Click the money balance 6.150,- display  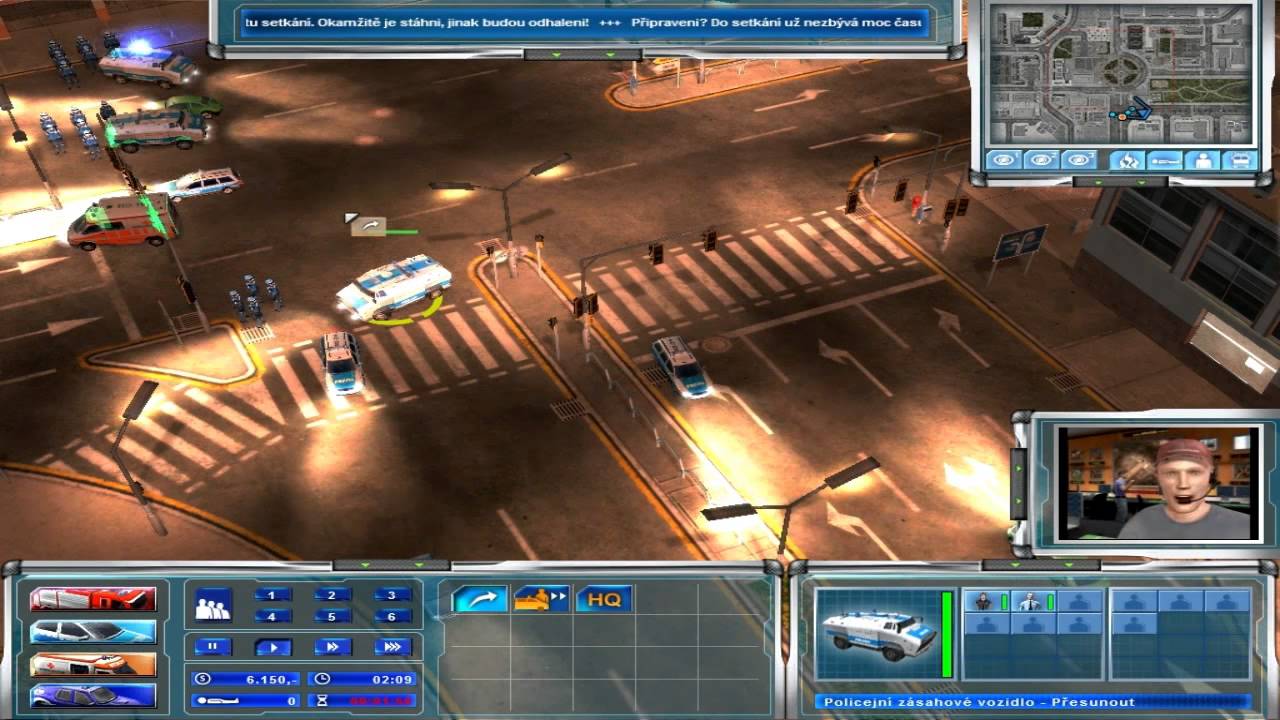tap(245, 679)
